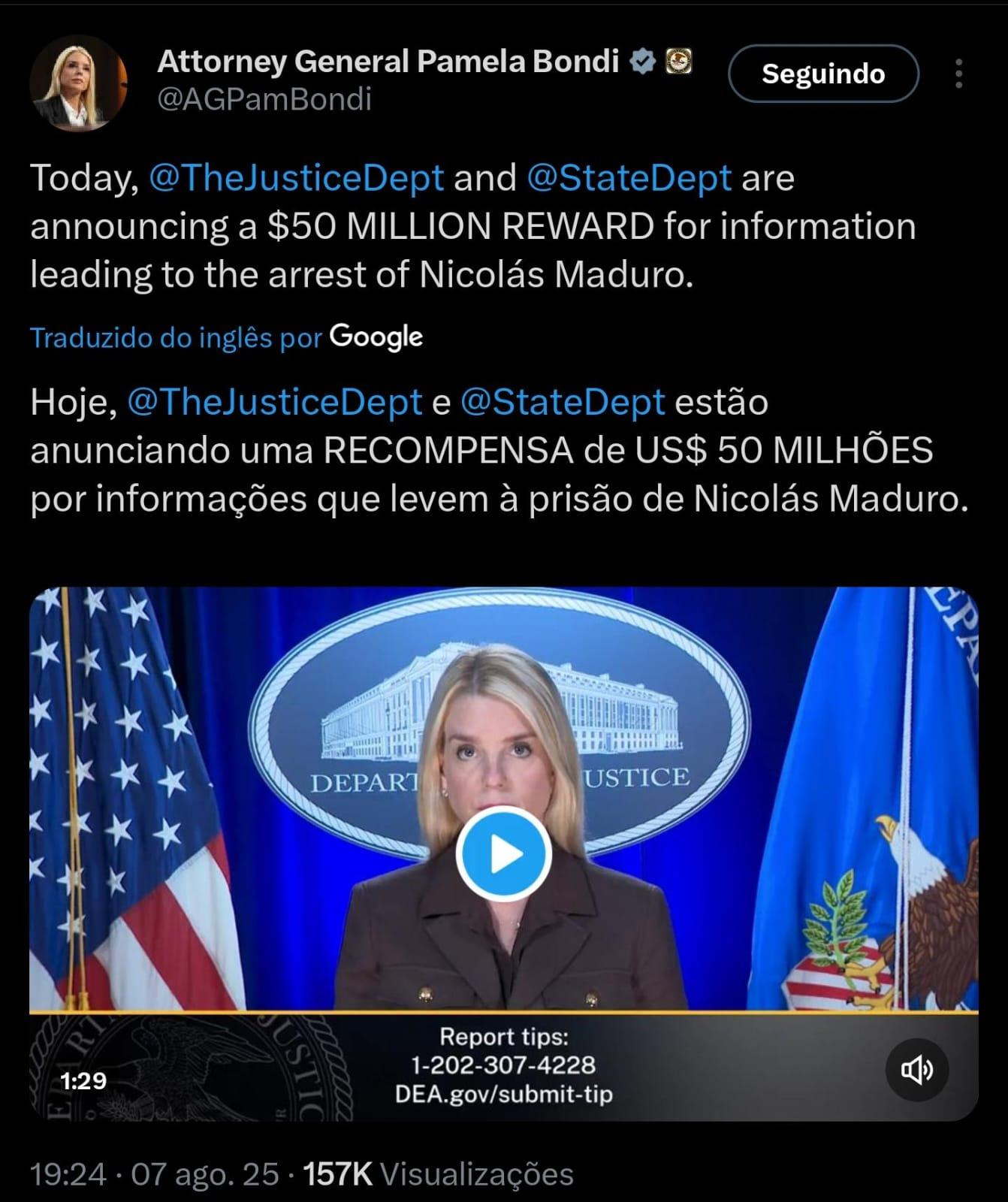The width and height of the screenshot is (1008, 1202).
Task: Click the 1:29 video duration label
Action: (83, 1081)
